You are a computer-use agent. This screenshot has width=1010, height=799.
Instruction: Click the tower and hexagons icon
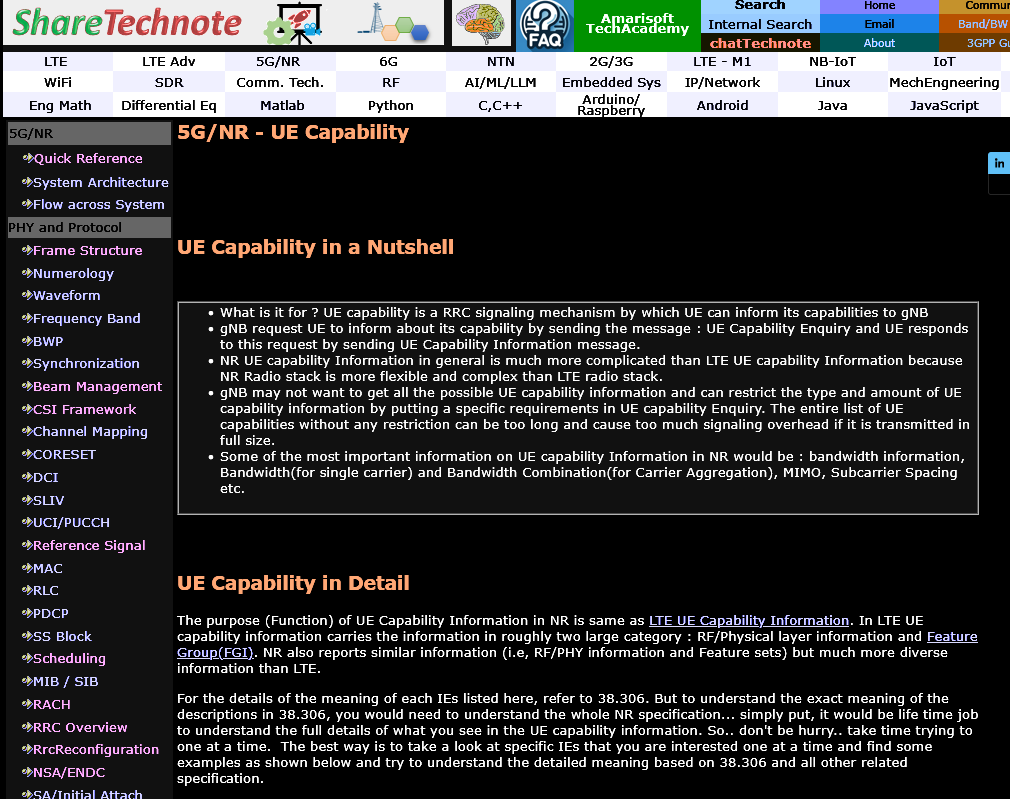(x=392, y=23)
